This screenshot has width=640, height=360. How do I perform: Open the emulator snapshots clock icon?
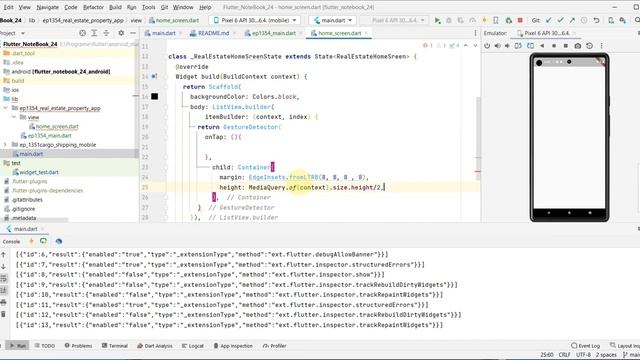point(589,46)
